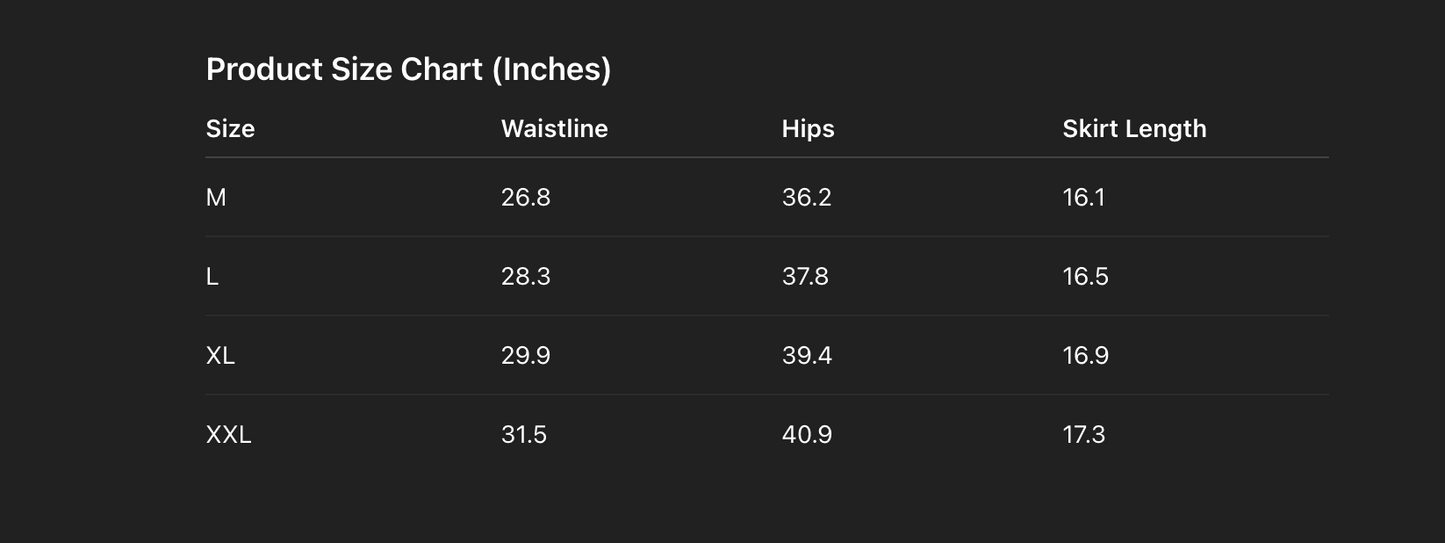Click the 39.4 hips value
This screenshot has width=1445, height=543.
(x=807, y=356)
